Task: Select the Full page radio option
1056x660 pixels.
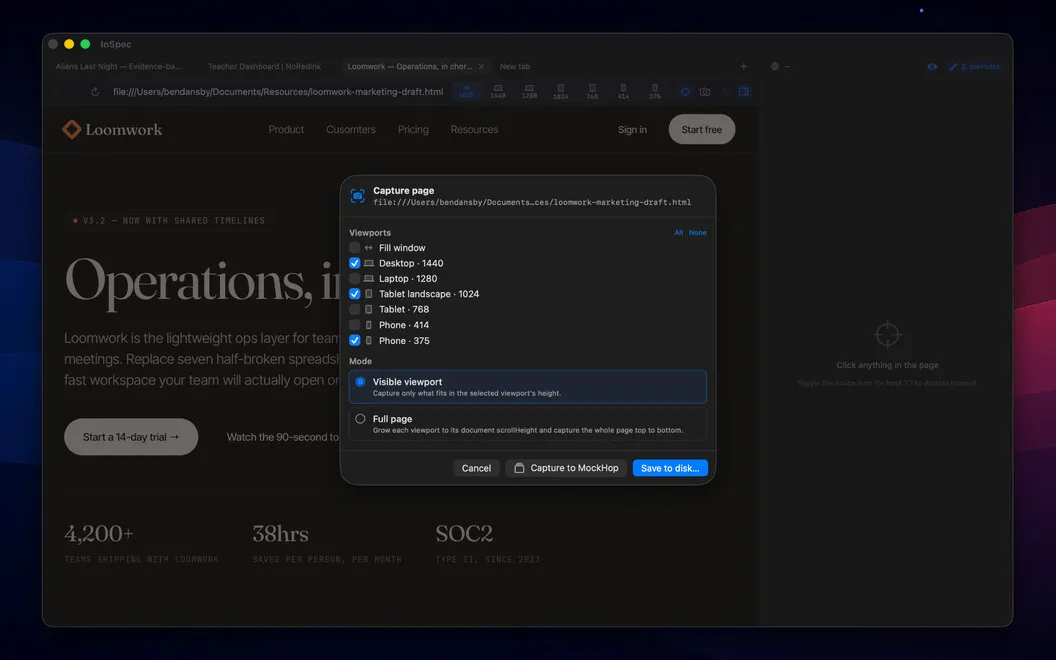Action: point(360,419)
